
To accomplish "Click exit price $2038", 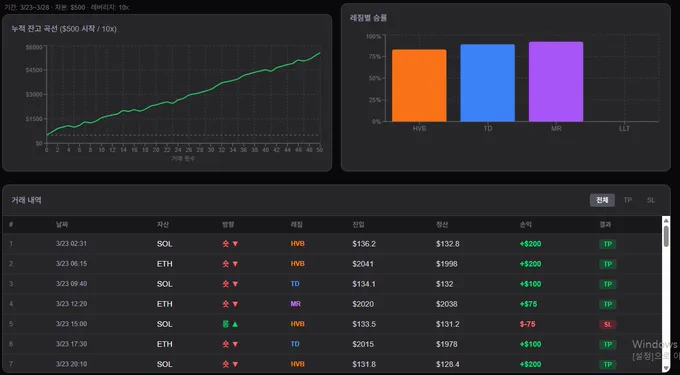I will point(447,304).
